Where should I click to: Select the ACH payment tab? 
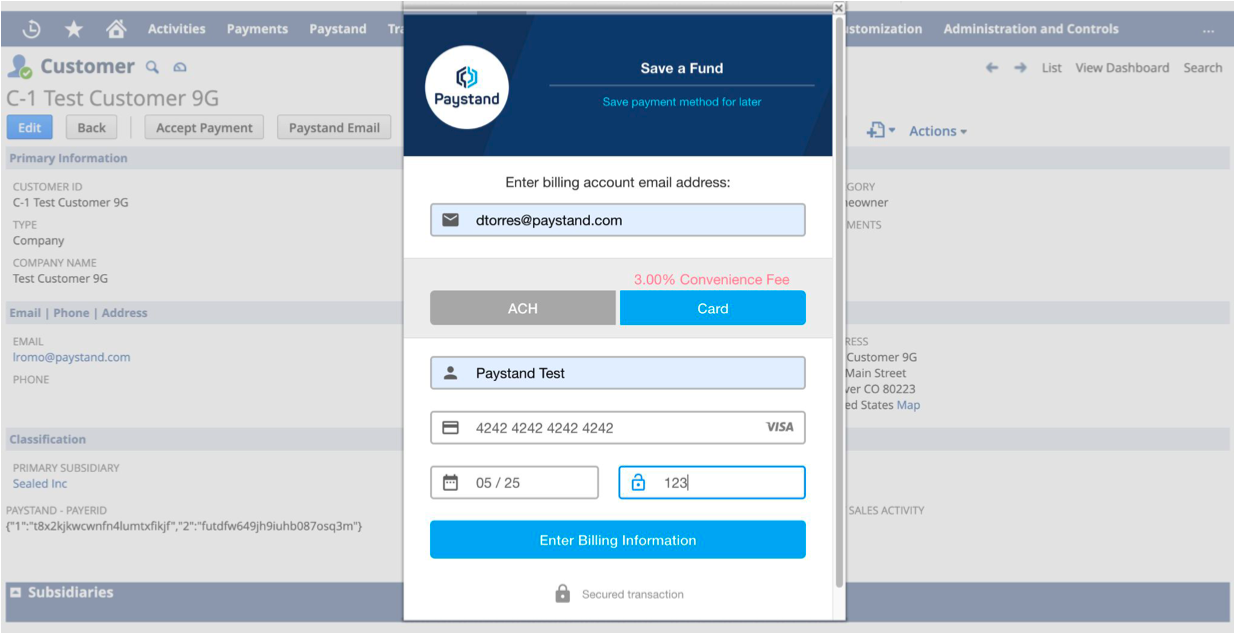pos(523,308)
